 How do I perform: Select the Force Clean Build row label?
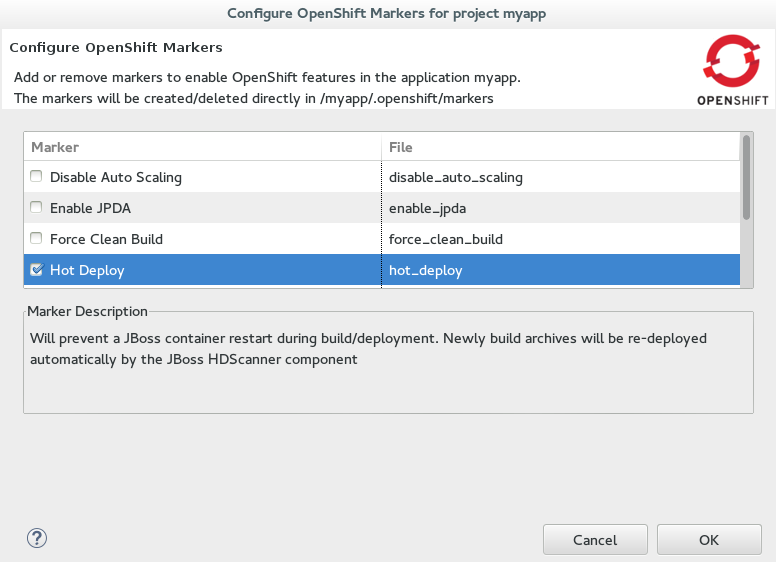pos(106,239)
